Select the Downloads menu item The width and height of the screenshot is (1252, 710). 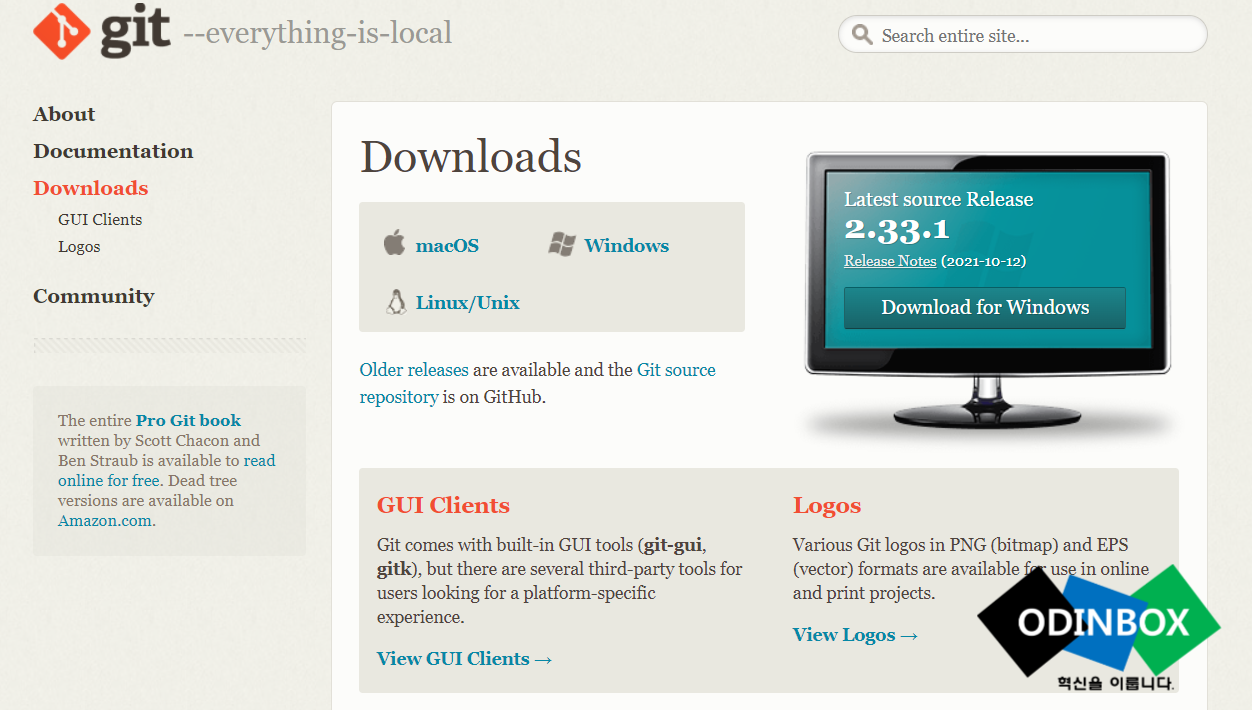(90, 188)
